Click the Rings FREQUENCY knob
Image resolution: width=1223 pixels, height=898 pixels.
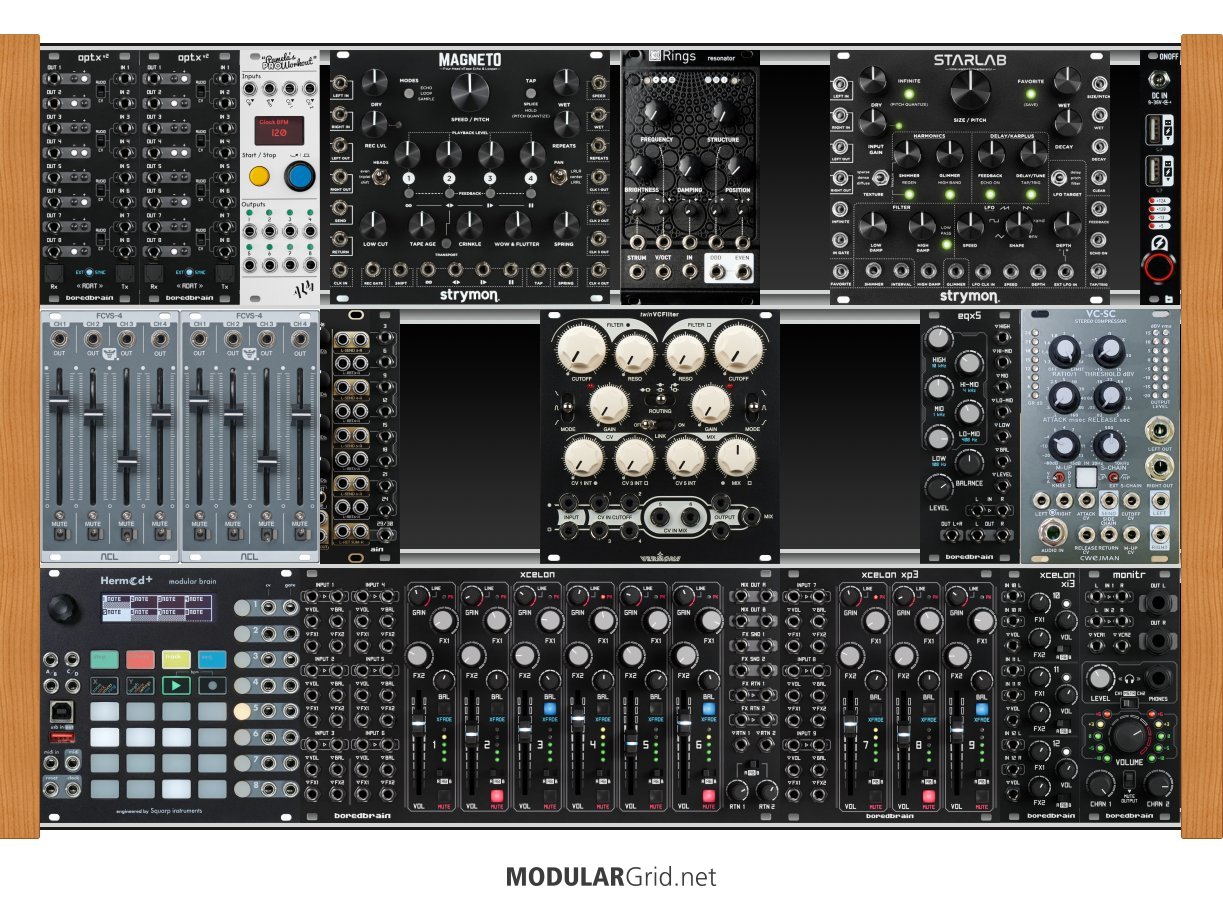657,114
